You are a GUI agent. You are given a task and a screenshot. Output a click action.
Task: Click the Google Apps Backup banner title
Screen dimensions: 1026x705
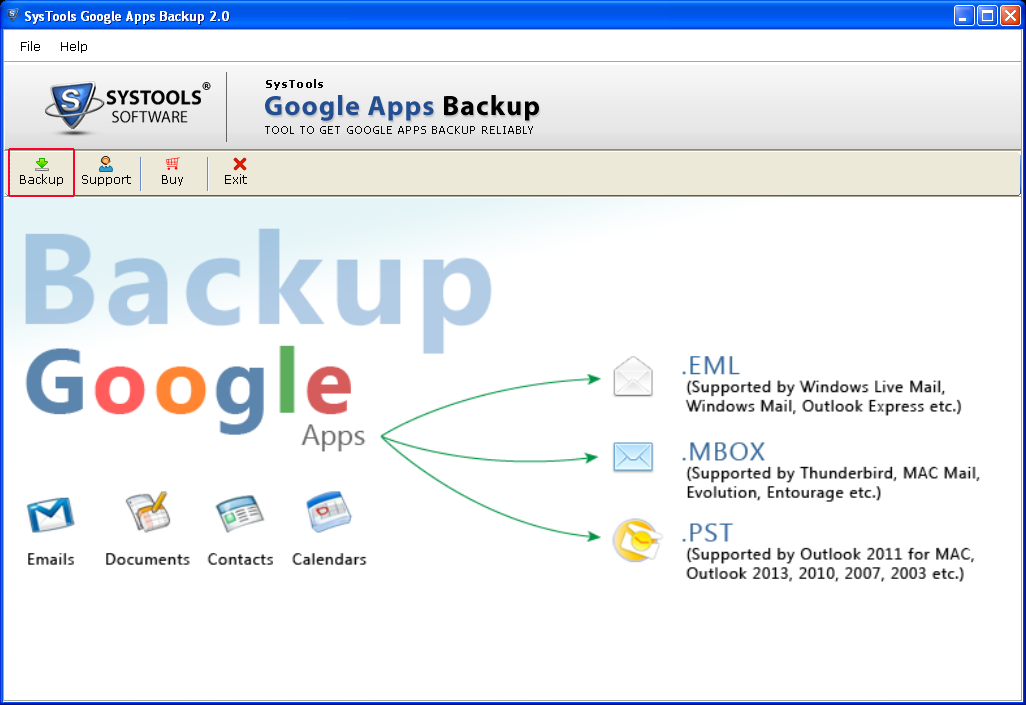click(402, 106)
